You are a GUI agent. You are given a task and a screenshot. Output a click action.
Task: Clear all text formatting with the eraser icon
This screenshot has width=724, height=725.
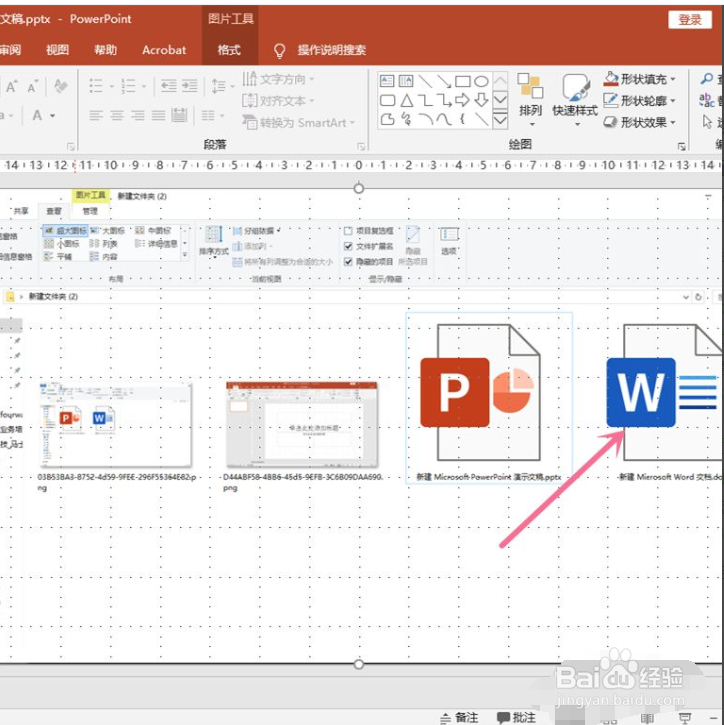pos(61,86)
